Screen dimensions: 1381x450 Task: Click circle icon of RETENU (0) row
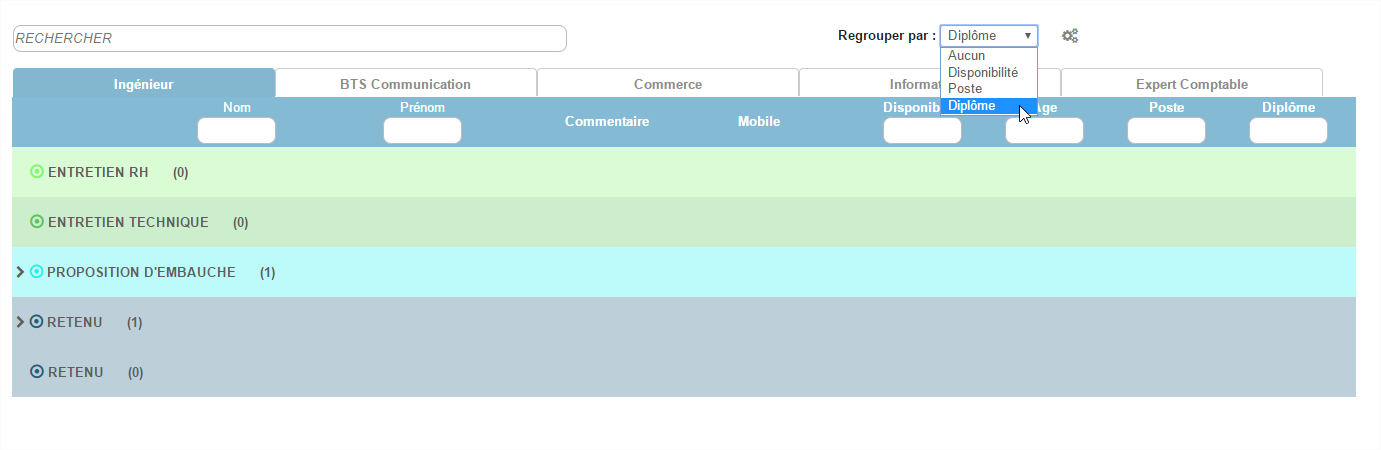[37, 372]
